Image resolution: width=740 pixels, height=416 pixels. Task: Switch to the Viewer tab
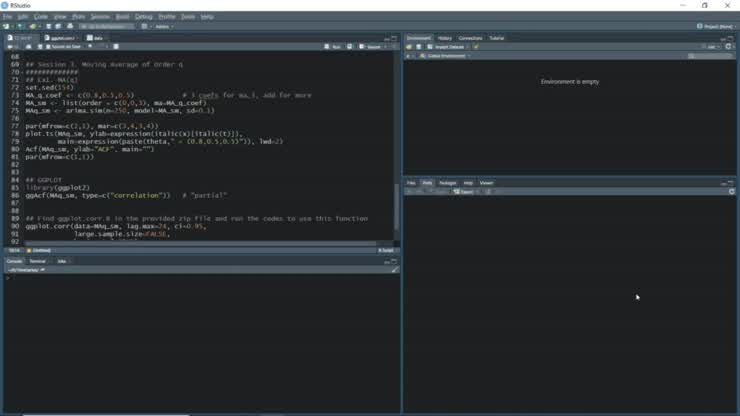coord(486,183)
